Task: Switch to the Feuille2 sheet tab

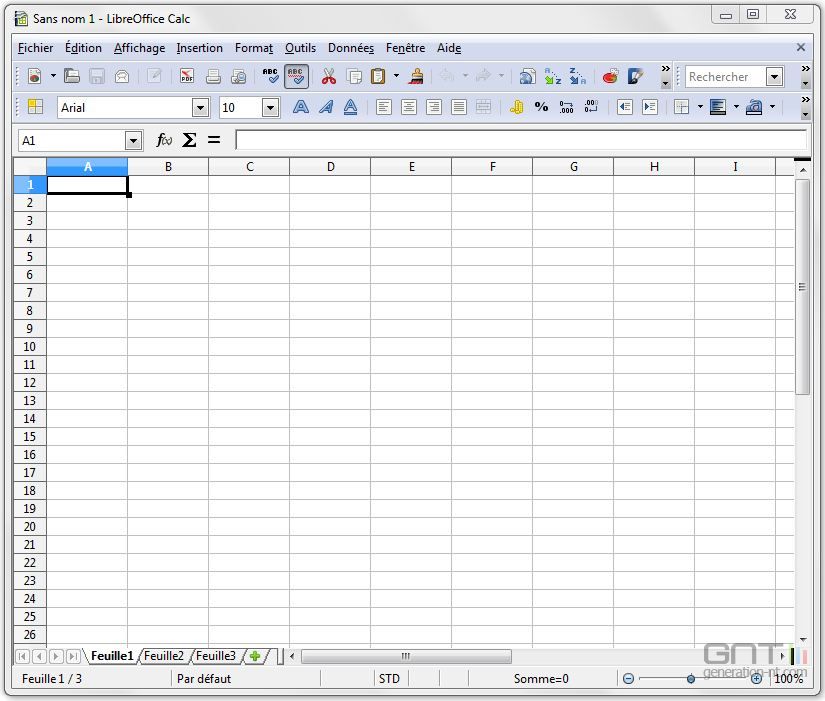Action: (x=164, y=656)
